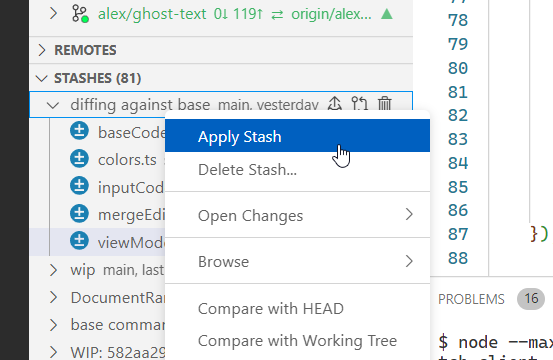Expand the DocumentRa… stash entry

[x=53, y=298]
